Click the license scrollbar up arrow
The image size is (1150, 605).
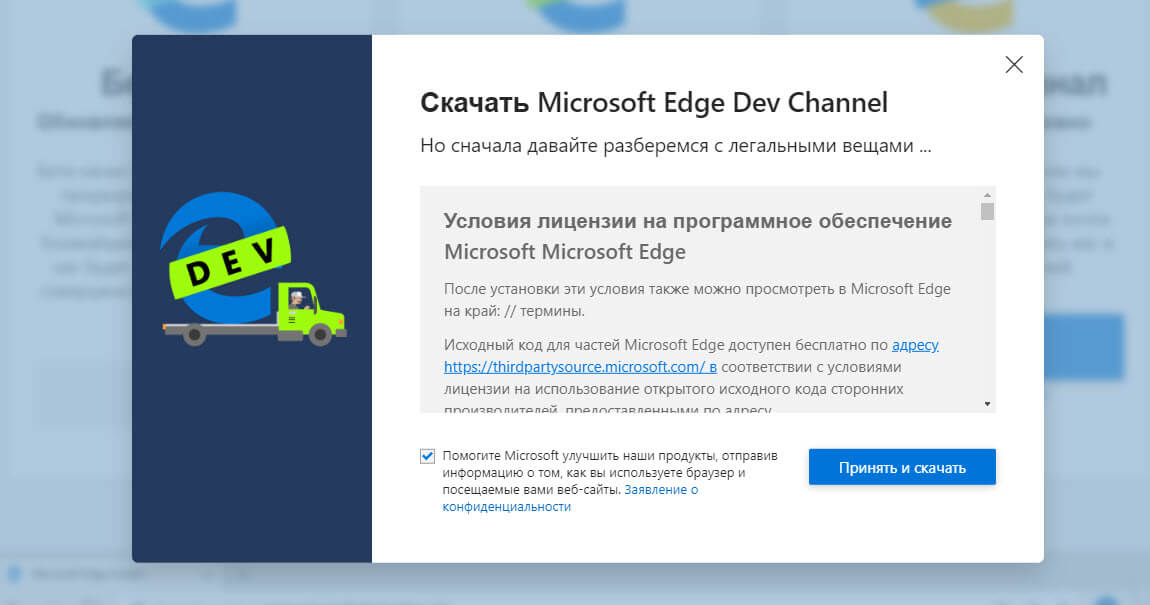(x=987, y=195)
